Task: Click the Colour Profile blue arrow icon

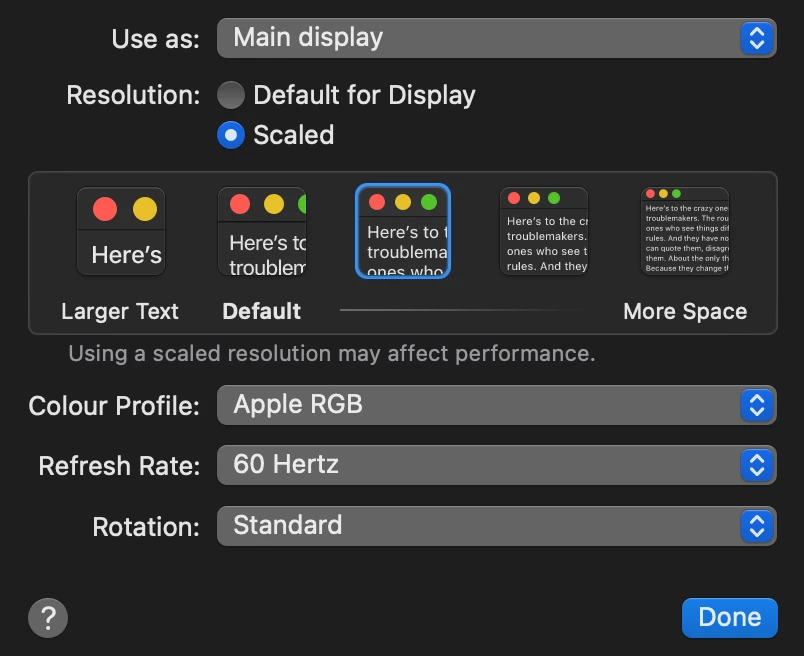Action: point(757,405)
